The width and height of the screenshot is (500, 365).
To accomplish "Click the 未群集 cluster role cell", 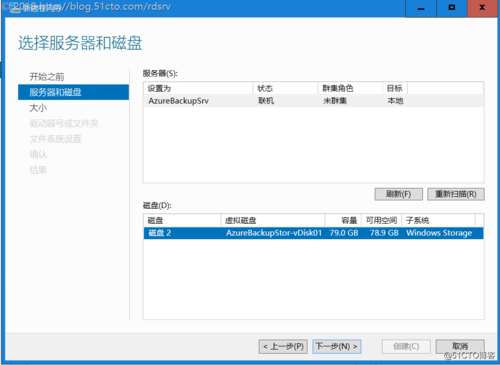I will 335,101.
